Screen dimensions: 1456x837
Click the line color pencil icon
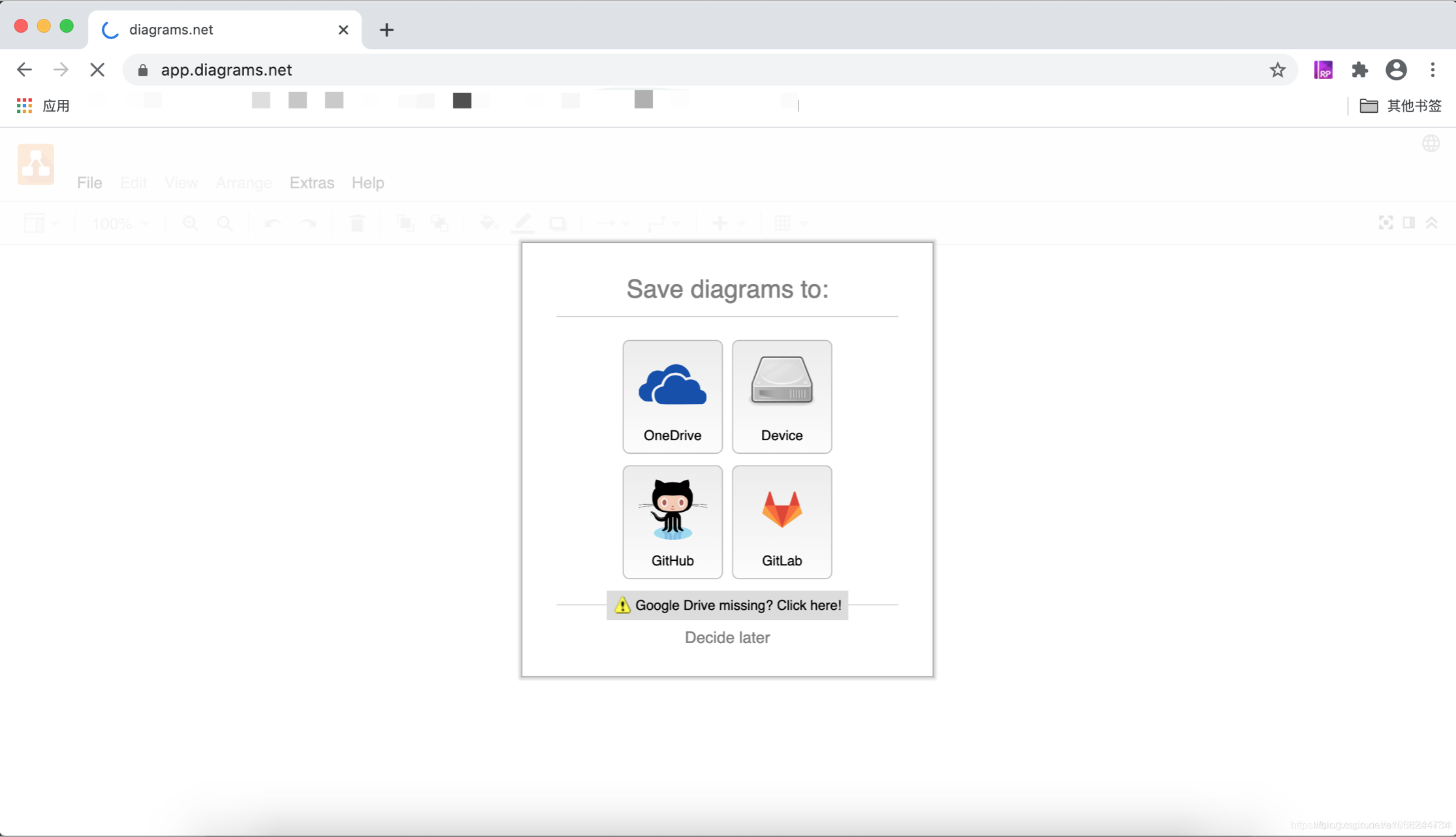(x=523, y=223)
